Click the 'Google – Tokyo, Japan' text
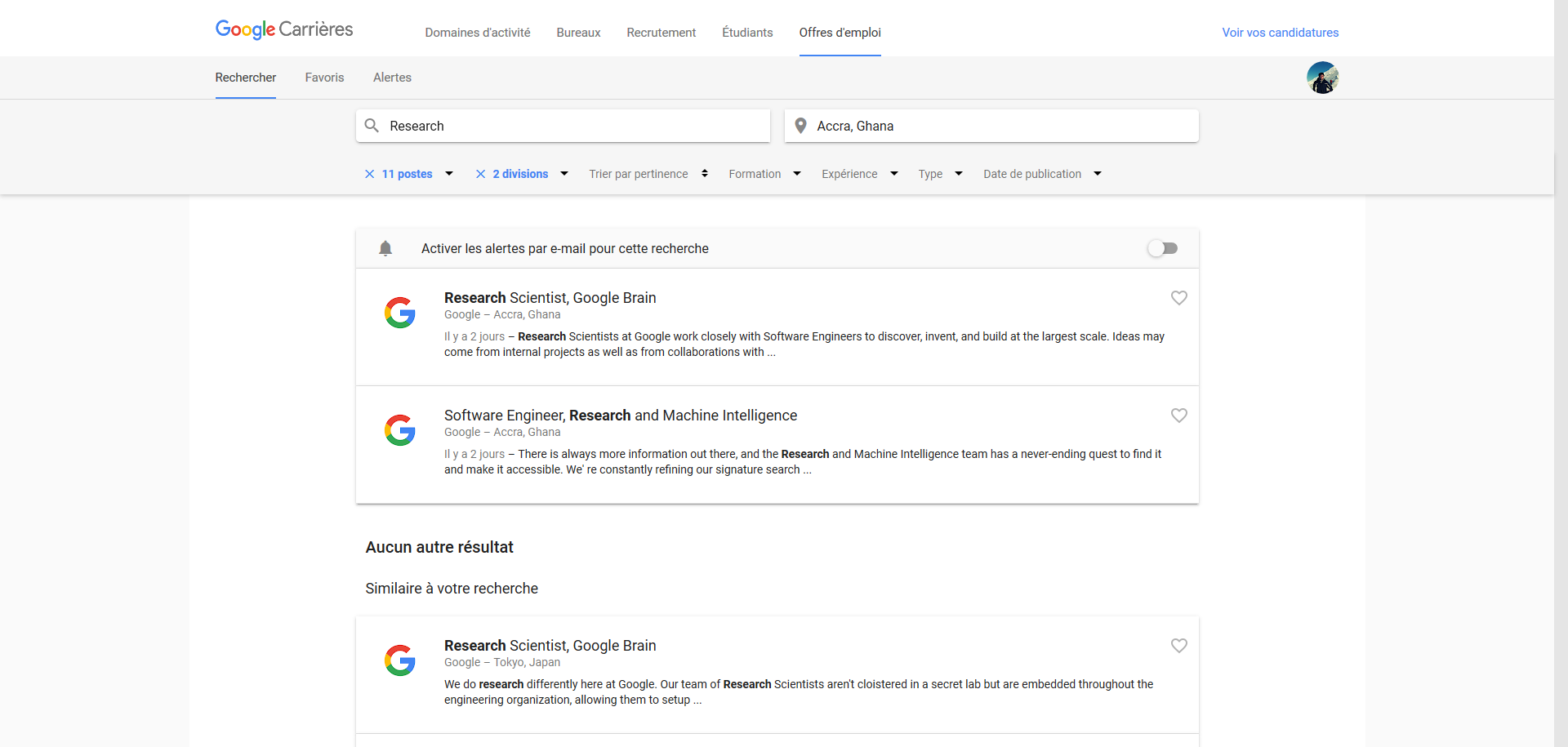The image size is (1568, 747). [x=502, y=662]
